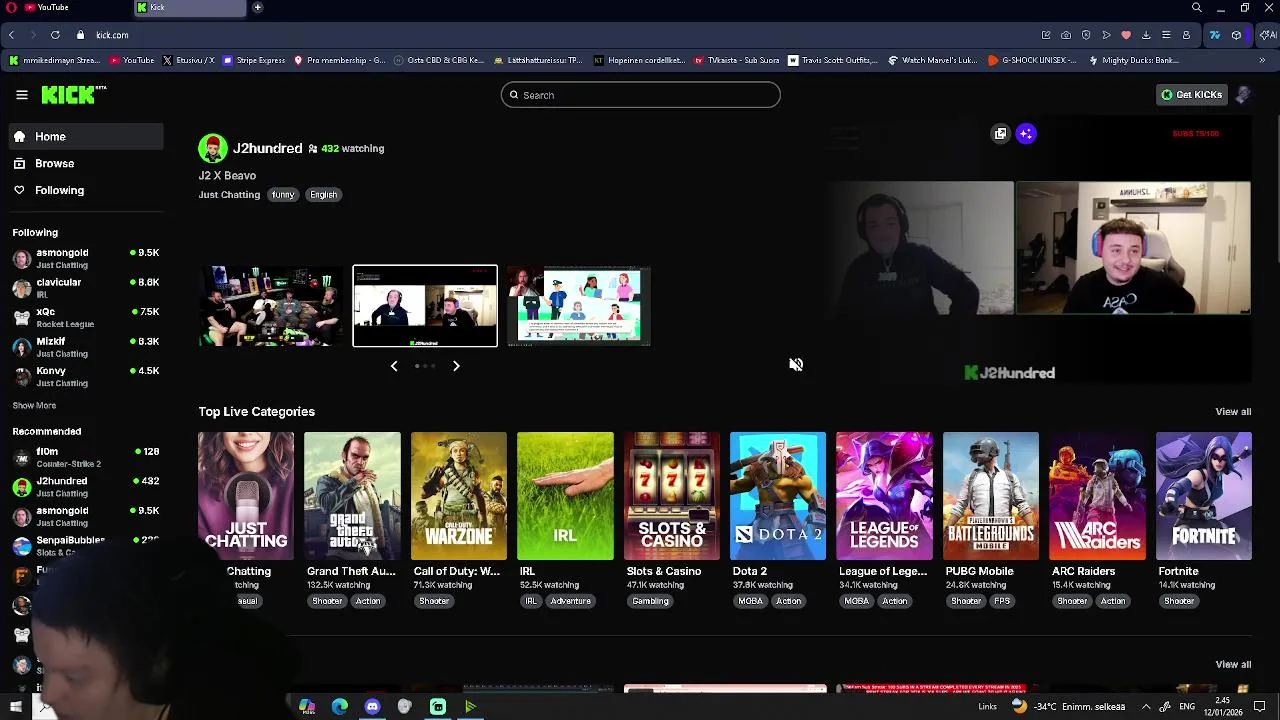Select first featured stream thumbnail

tap(270, 306)
